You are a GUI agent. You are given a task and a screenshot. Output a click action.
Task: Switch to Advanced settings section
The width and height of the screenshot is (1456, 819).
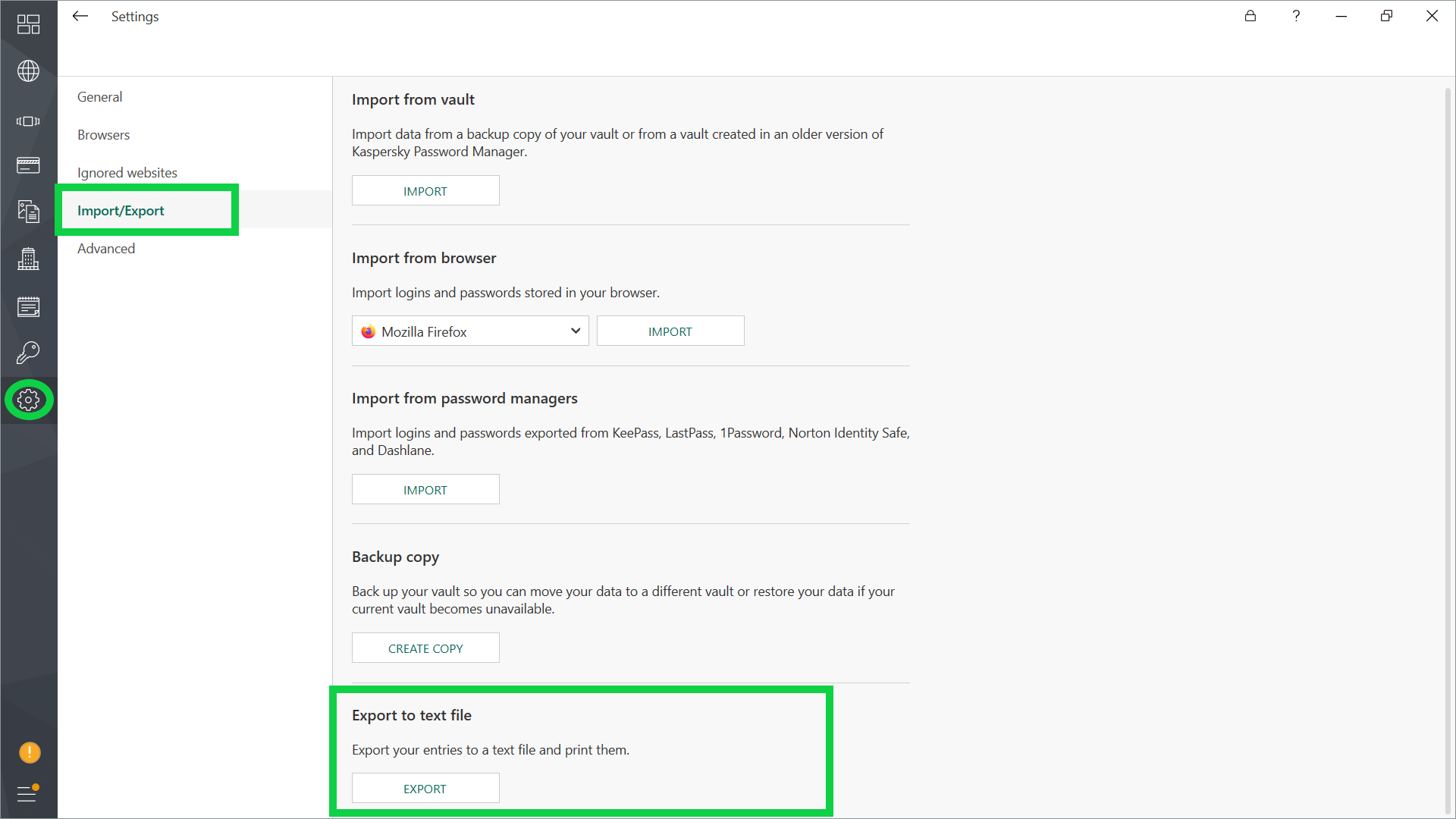click(106, 249)
